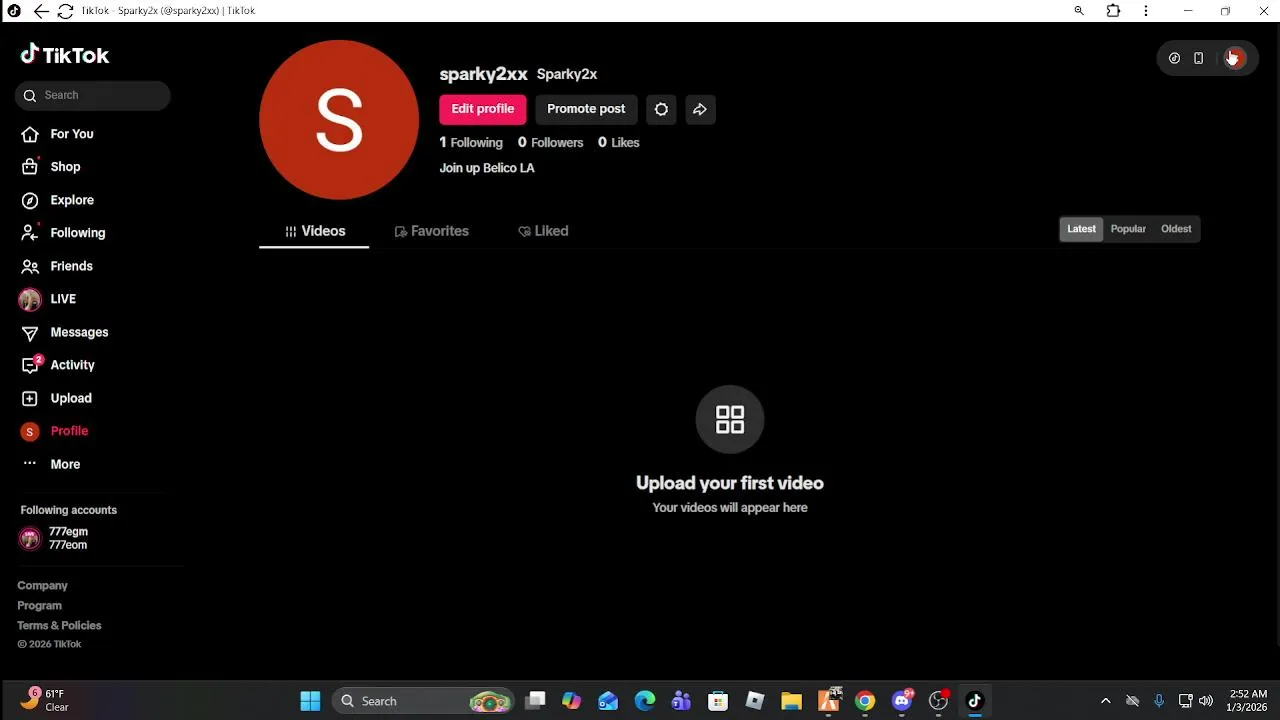
Task: Expand the Program footer section
Action: (39, 606)
